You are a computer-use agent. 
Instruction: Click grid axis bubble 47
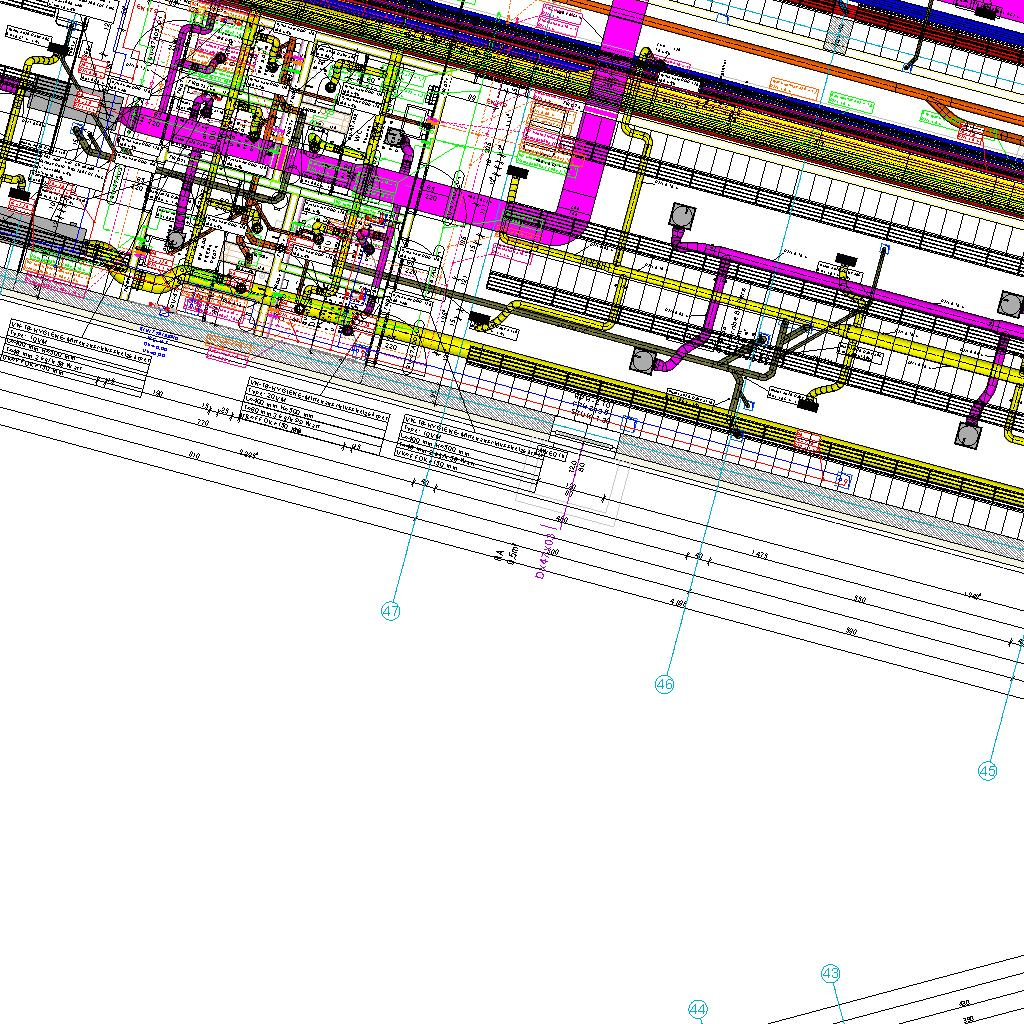pos(391,611)
